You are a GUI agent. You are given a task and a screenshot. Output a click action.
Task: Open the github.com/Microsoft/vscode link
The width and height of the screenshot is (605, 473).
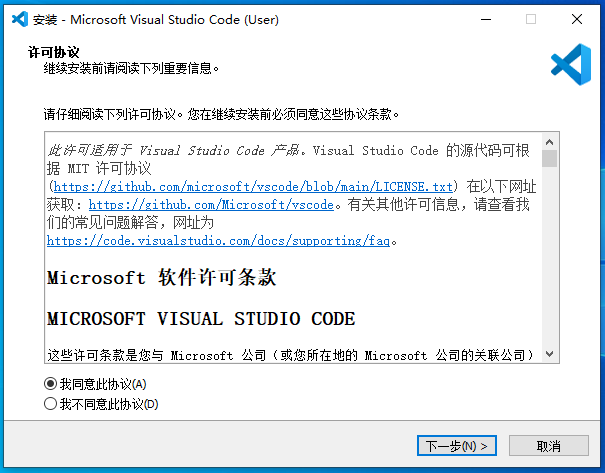(211, 204)
